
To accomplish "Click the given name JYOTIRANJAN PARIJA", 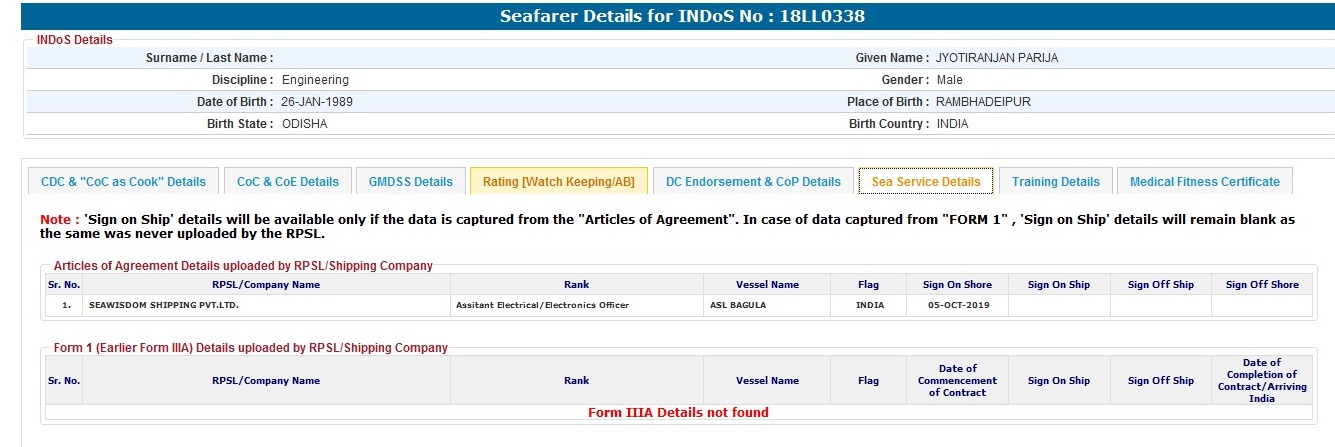I will (x=996, y=58).
